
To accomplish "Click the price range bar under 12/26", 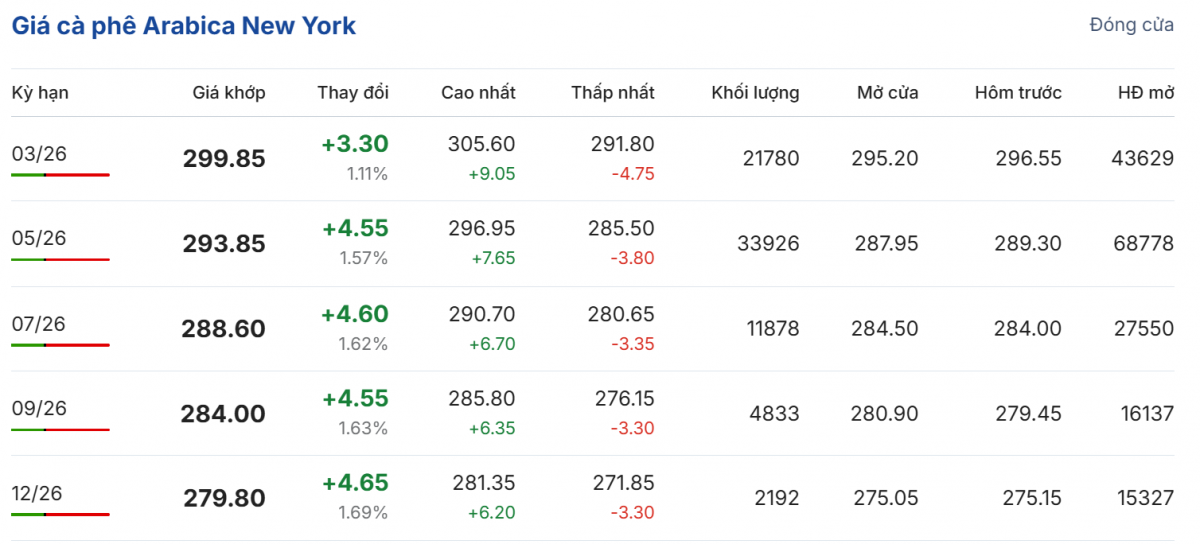I will click(60, 515).
